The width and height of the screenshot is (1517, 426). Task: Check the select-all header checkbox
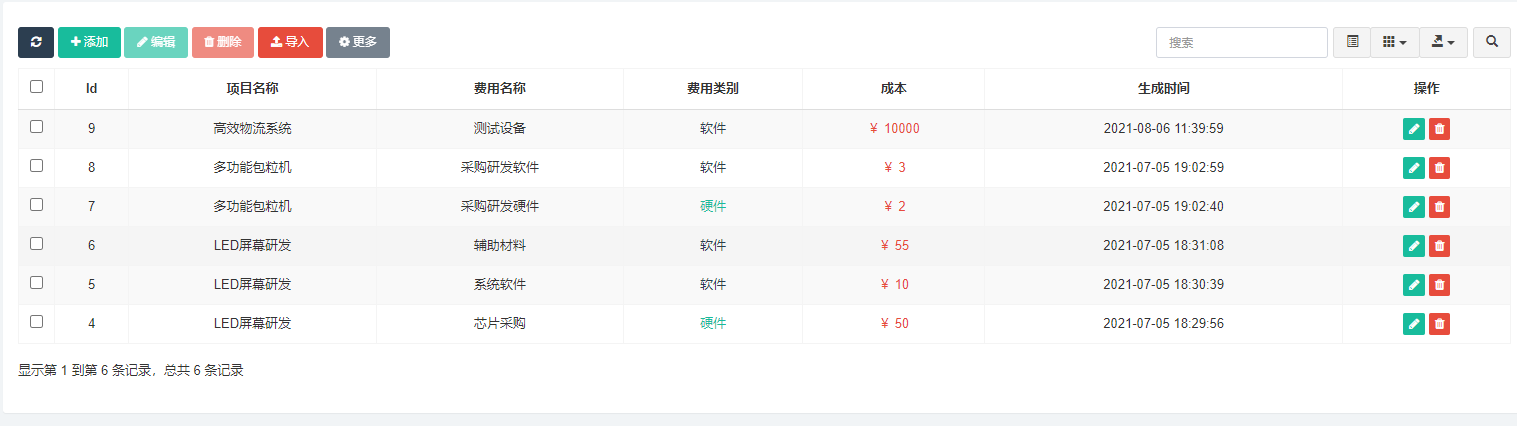pyautogui.click(x=37, y=87)
